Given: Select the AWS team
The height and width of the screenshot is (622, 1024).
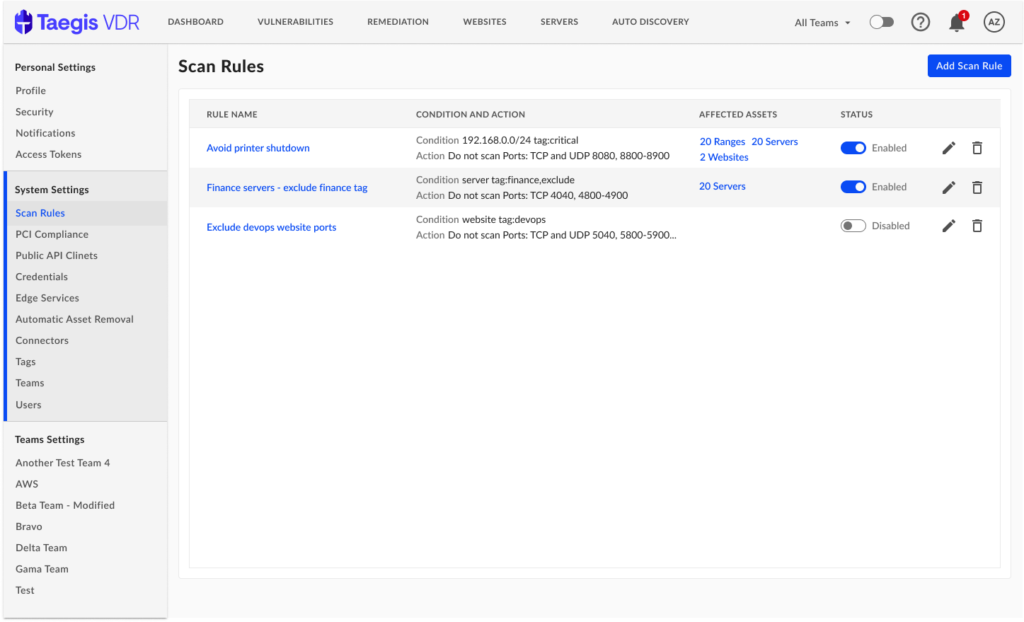Looking at the screenshot, I should [x=27, y=484].
